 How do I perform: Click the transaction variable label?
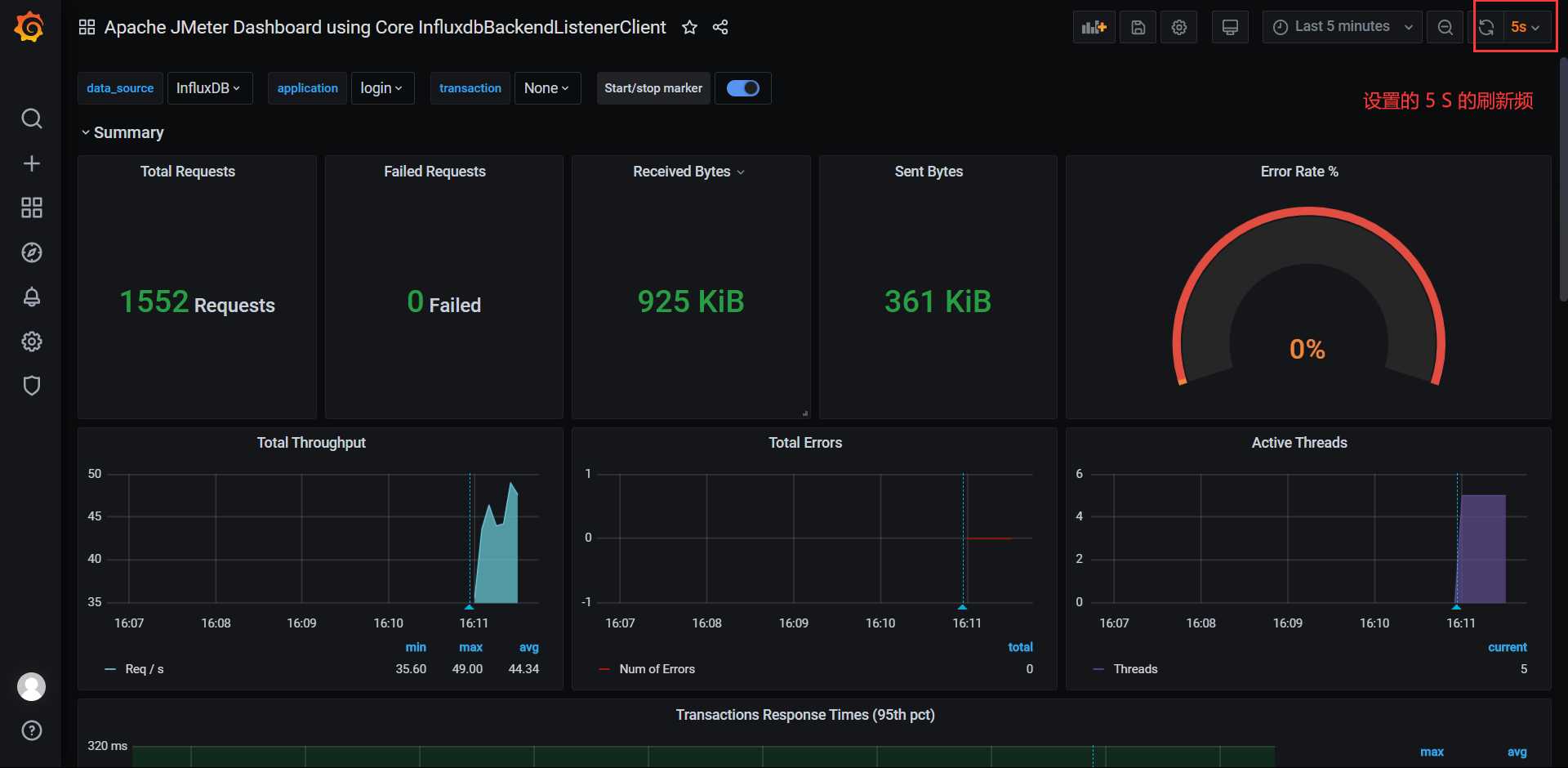(470, 88)
